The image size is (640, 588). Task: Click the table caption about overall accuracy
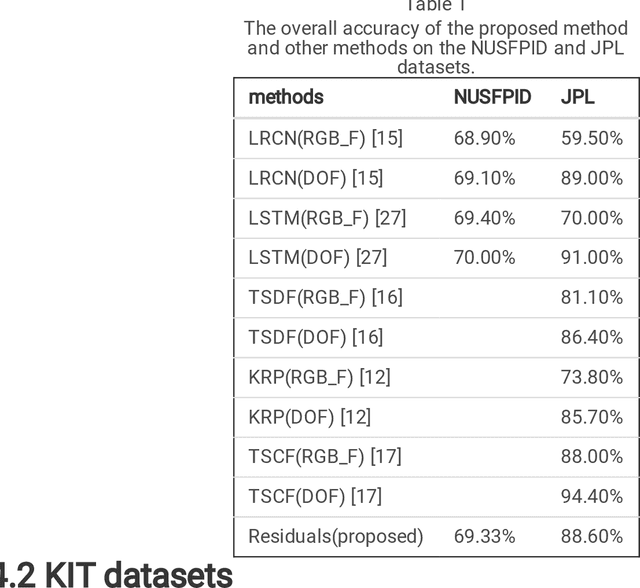[x=436, y=48]
